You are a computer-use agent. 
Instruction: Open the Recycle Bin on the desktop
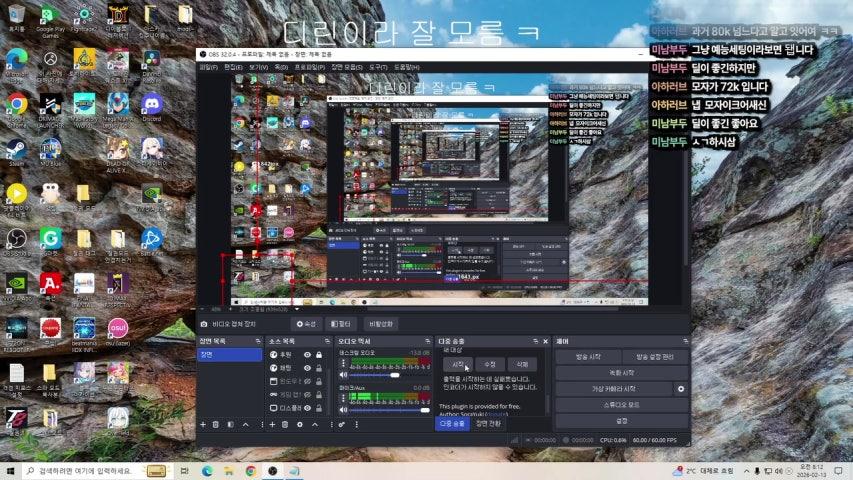point(16,19)
